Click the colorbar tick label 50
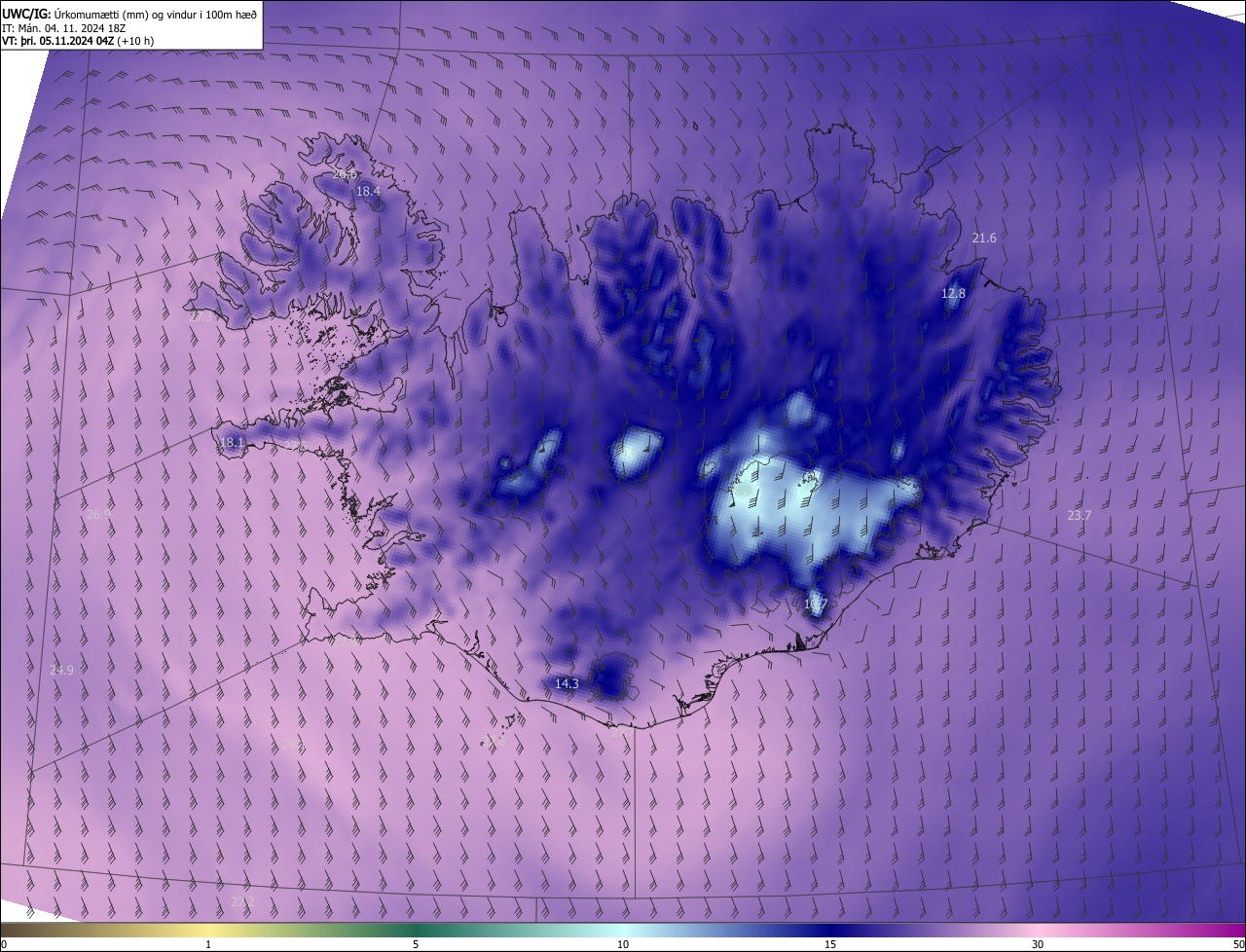 (x=1237, y=944)
